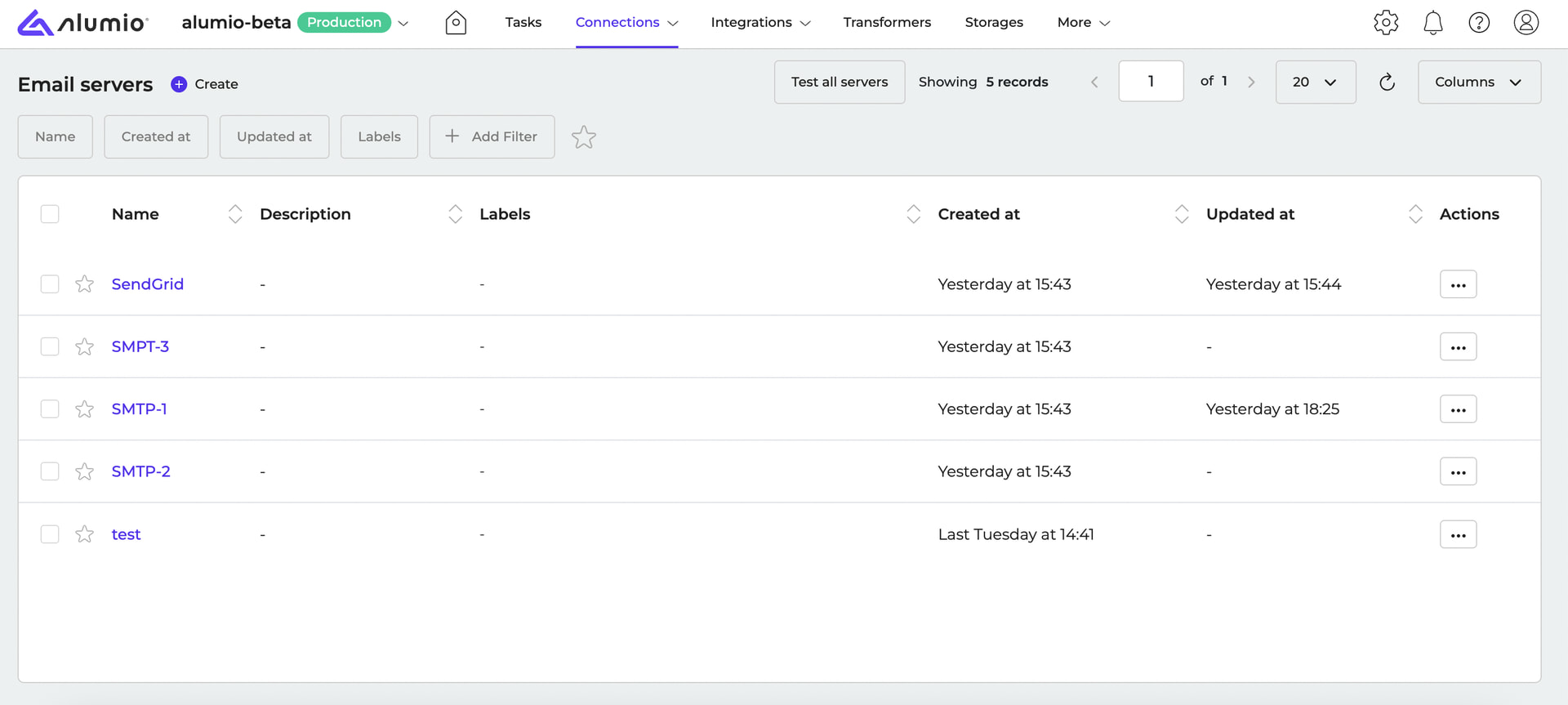The height and width of the screenshot is (705, 1568).
Task: Open the Transformers menu item
Action: tap(887, 23)
